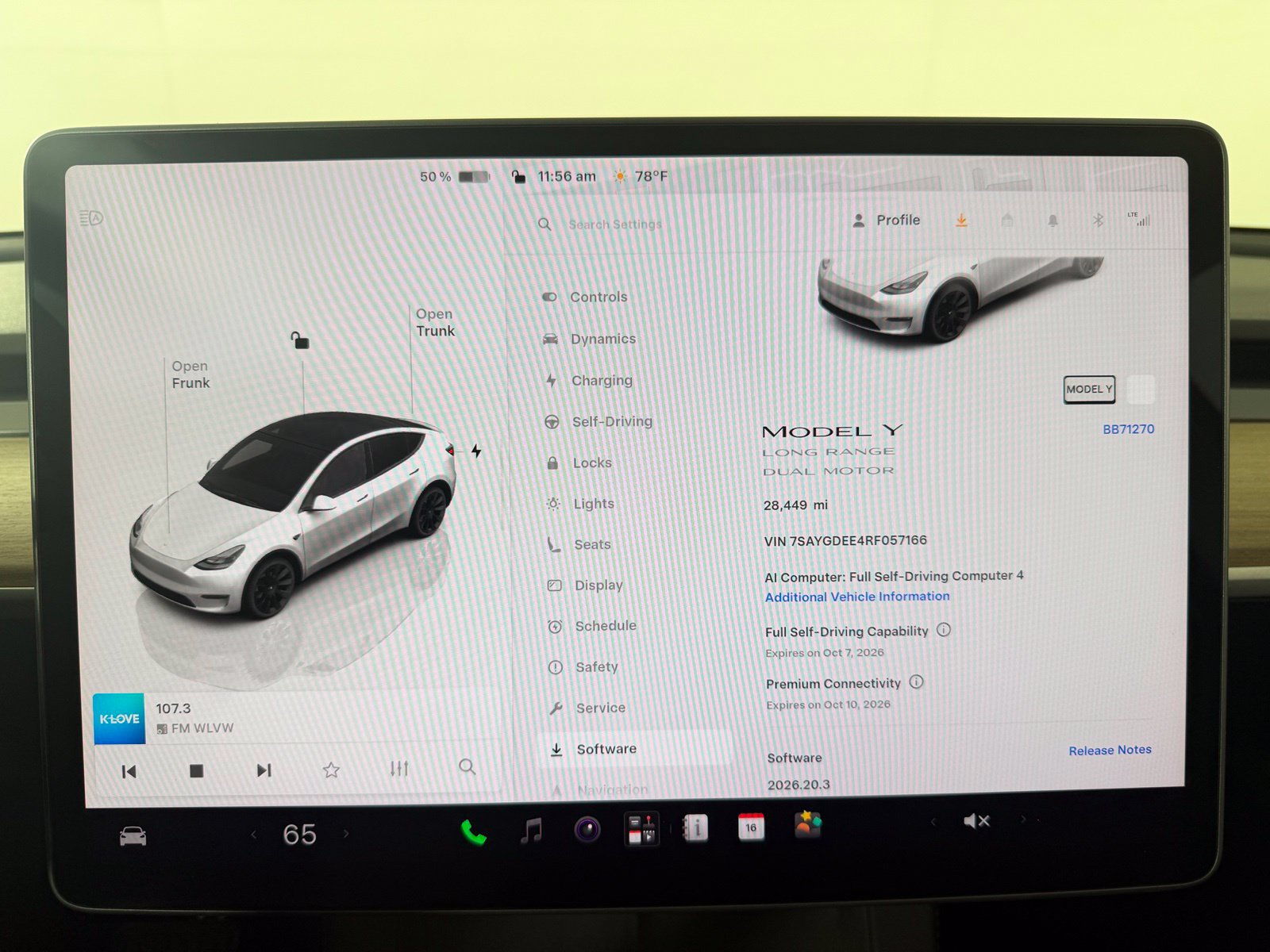Tap Open Trunk label
This screenshot has height=952, width=1270.
tap(435, 322)
